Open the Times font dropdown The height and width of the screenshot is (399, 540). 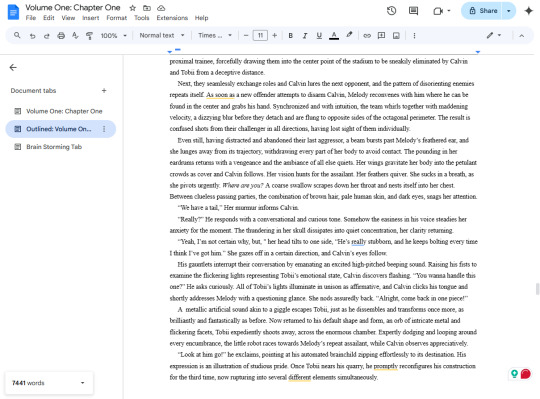(215, 35)
